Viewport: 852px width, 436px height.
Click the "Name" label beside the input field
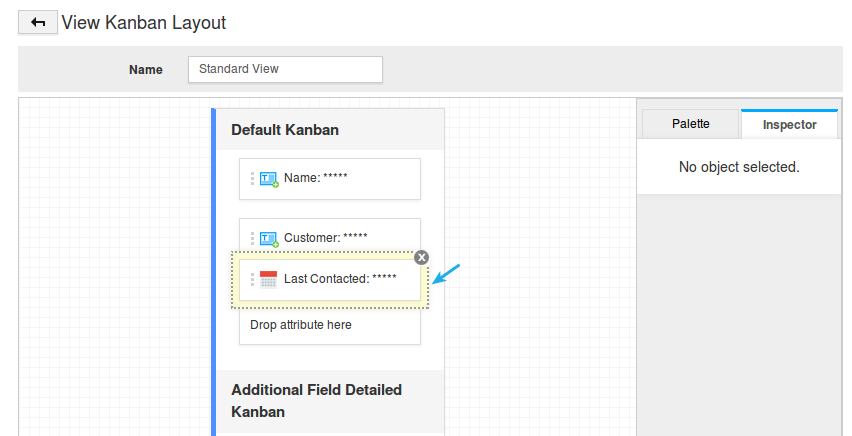(x=145, y=70)
